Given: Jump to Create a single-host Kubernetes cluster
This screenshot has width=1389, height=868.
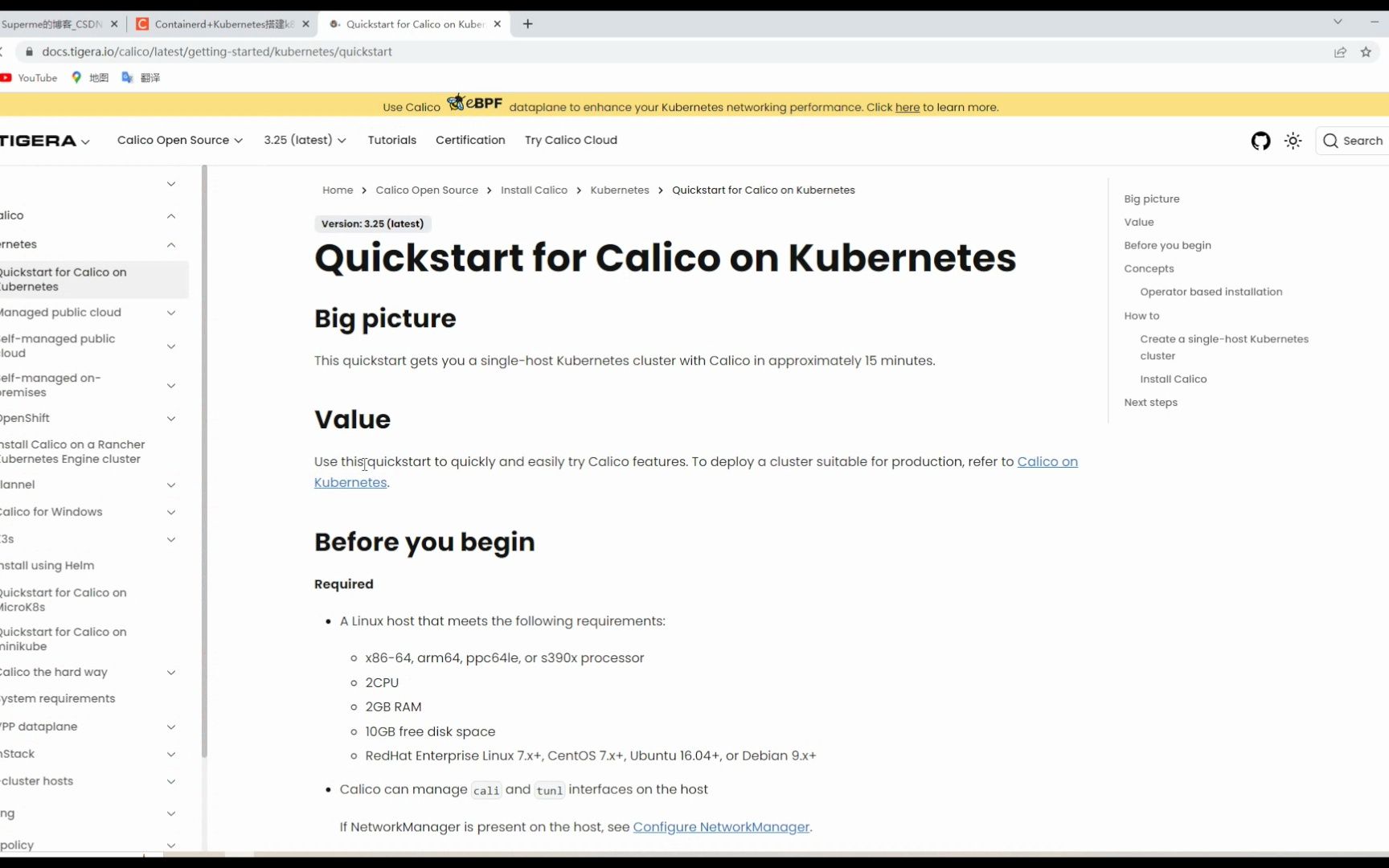Looking at the screenshot, I should (x=1224, y=347).
